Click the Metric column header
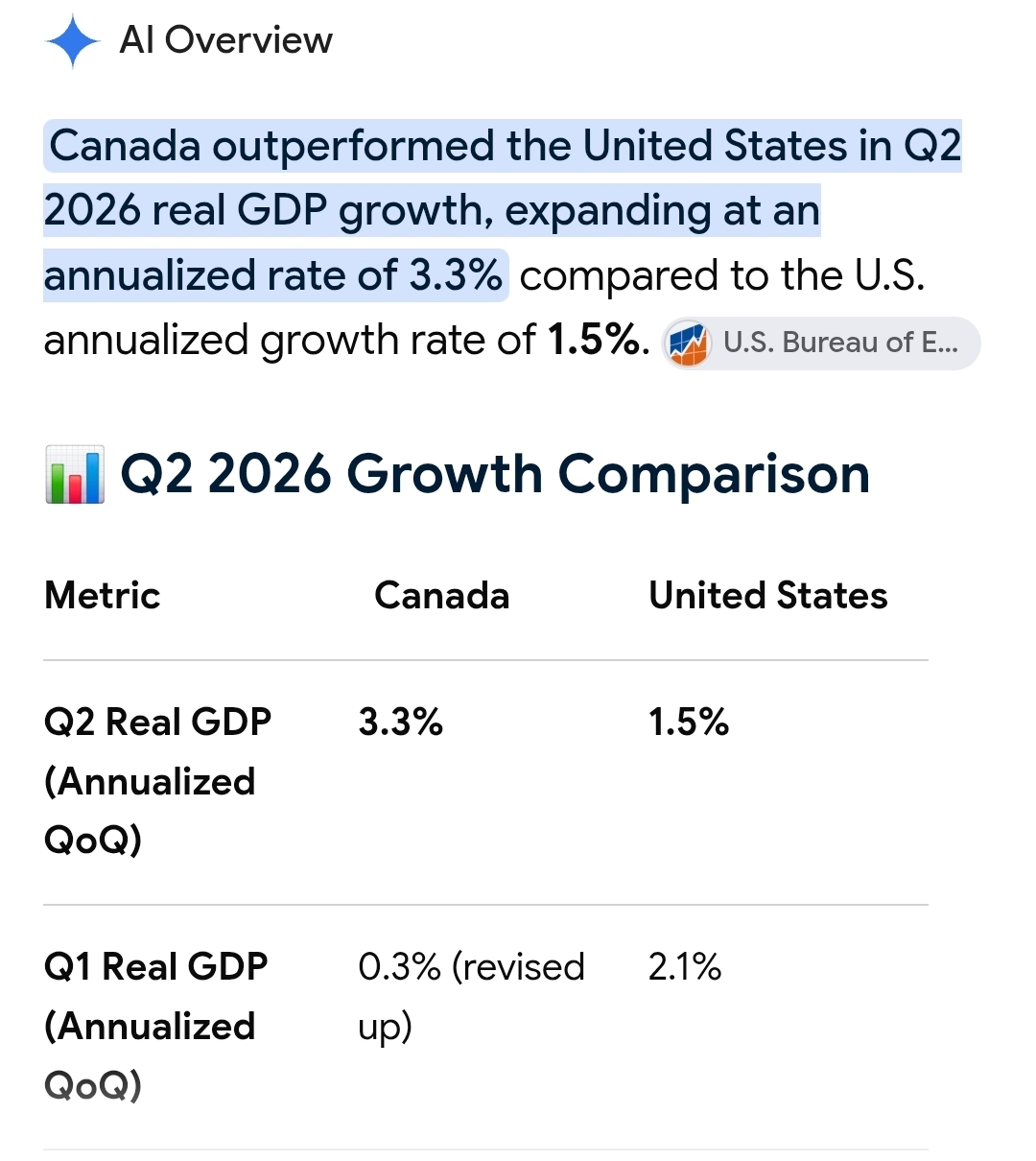This screenshot has height=1161, width=1036. click(102, 596)
